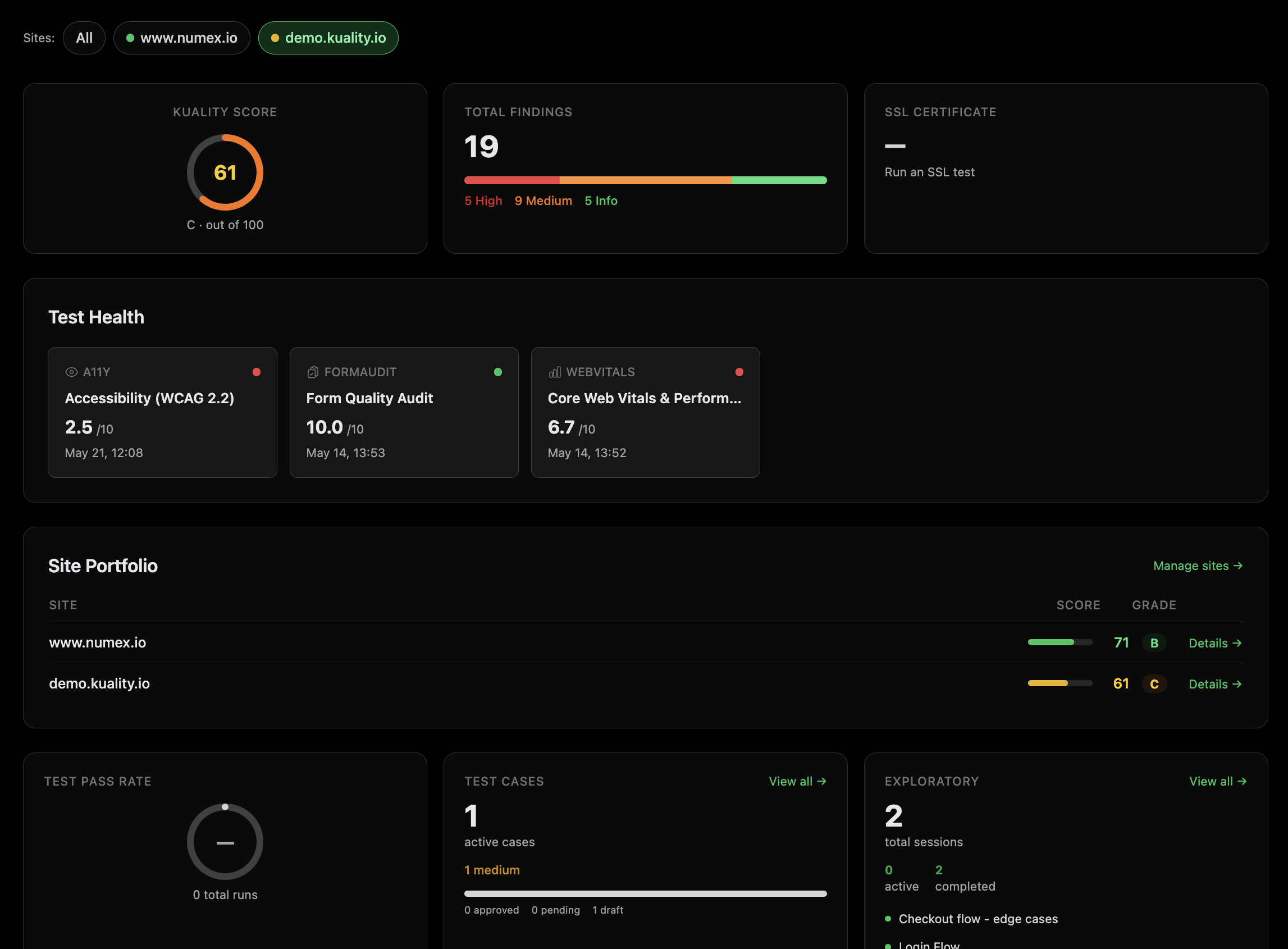Click the 0 pending label
Viewport: 1288px width, 949px height.
(556, 910)
